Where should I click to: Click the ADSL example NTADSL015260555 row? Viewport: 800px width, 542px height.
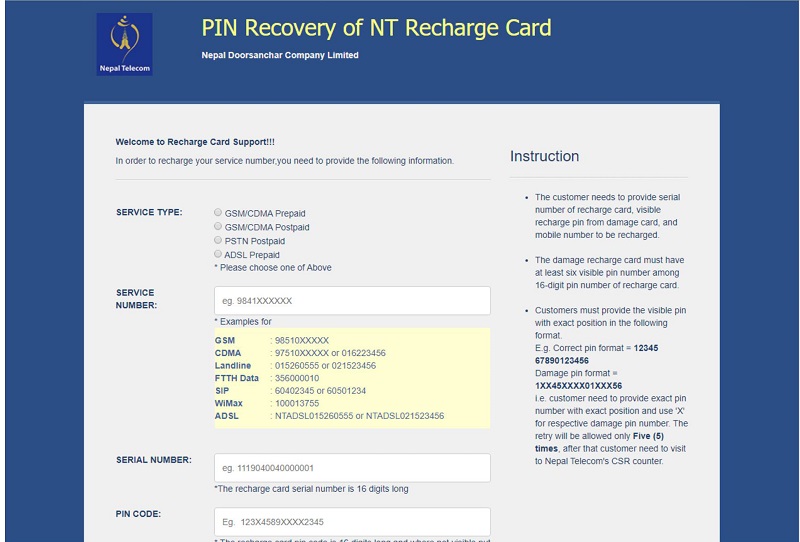click(330, 416)
